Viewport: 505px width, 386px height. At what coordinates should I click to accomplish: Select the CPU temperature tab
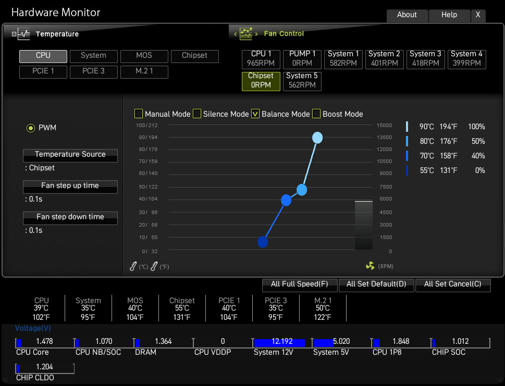coord(43,56)
